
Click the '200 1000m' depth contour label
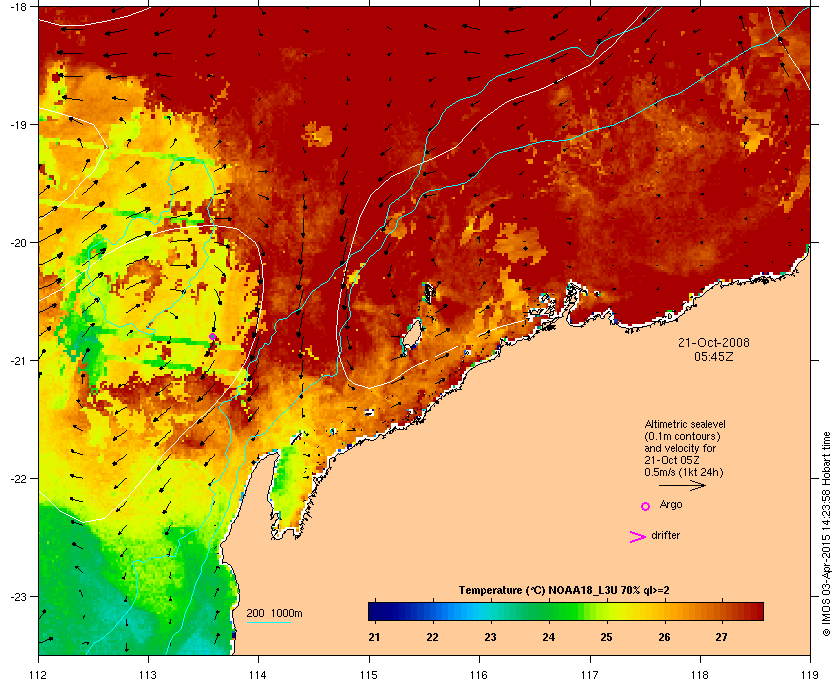pyautogui.click(x=274, y=613)
